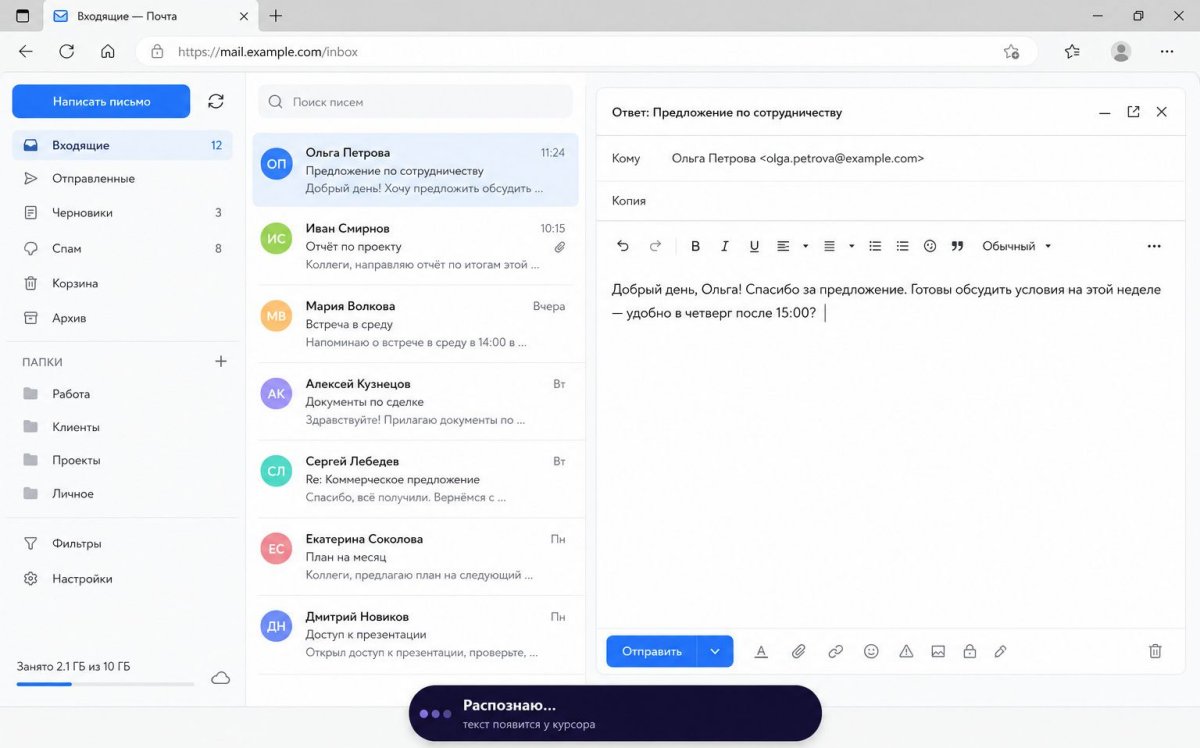Image resolution: width=1200 pixels, height=748 pixels.
Task: Discard the draft with the trash icon
Action: 1155,651
